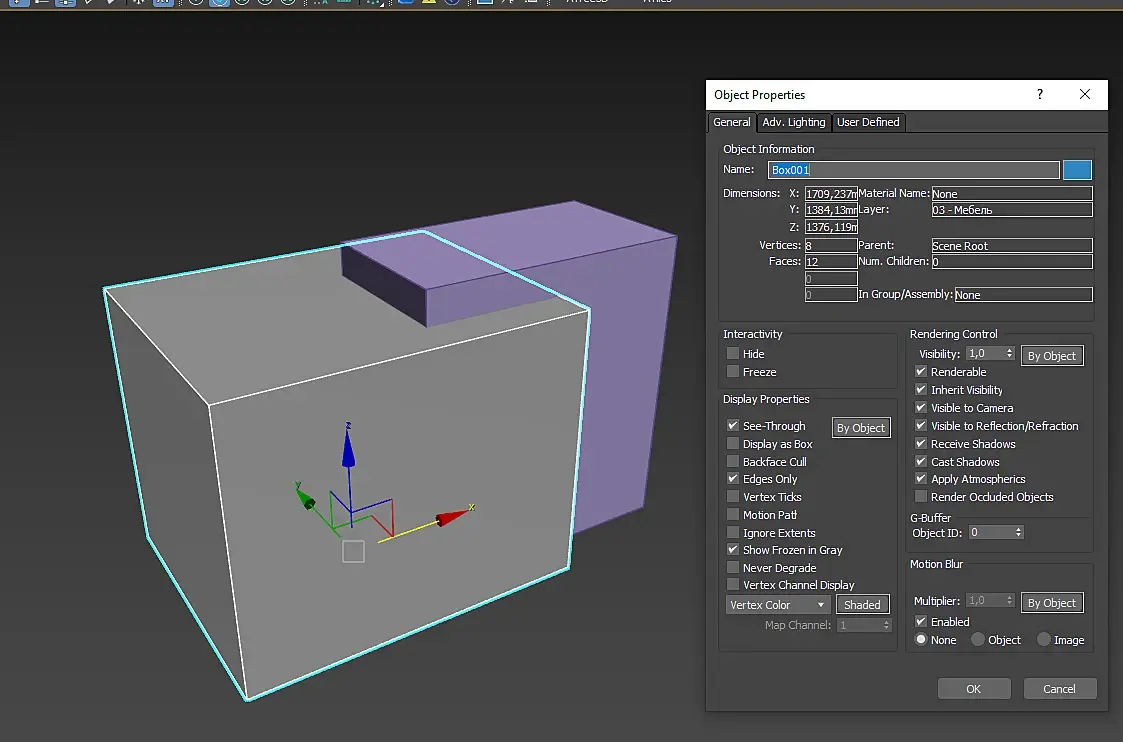Click the Object ID spinner arrows

click(x=1019, y=533)
